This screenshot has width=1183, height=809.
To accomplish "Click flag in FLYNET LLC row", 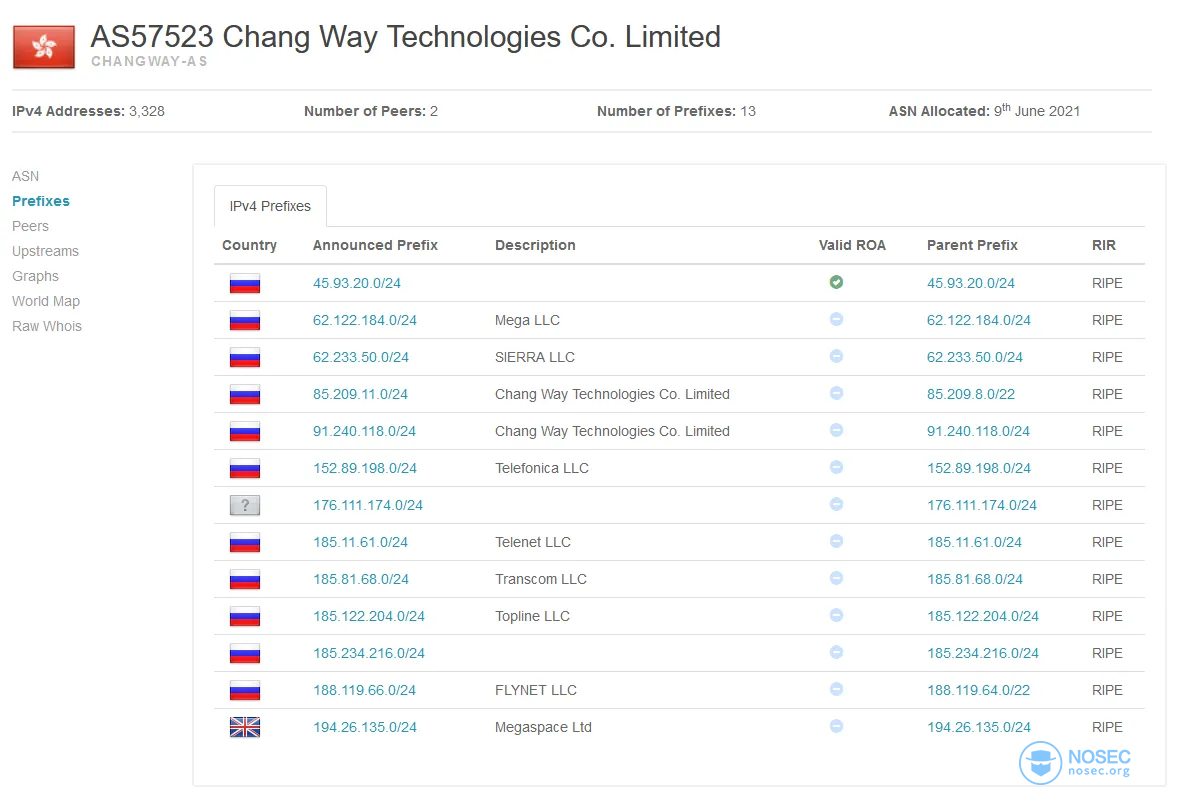I will pyautogui.click(x=244, y=690).
